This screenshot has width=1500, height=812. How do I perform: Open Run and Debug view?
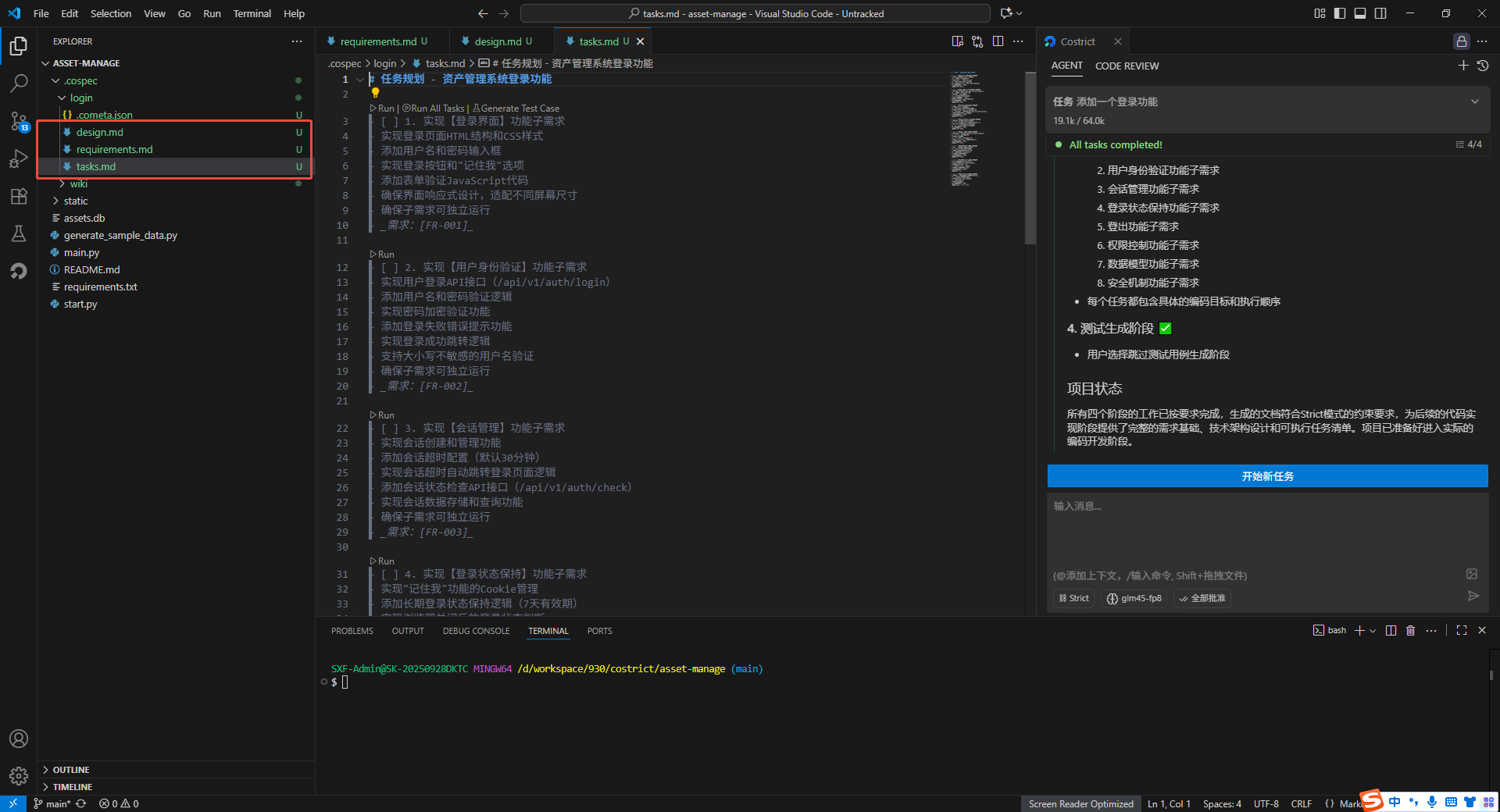tap(19, 158)
